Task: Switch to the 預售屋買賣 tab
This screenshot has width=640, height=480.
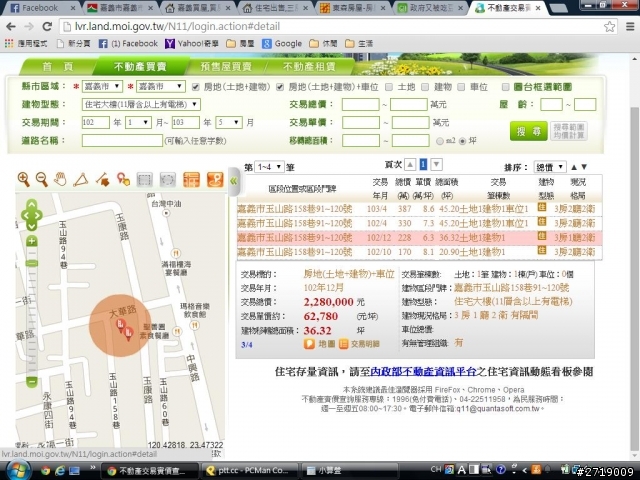Action: click(x=226, y=67)
